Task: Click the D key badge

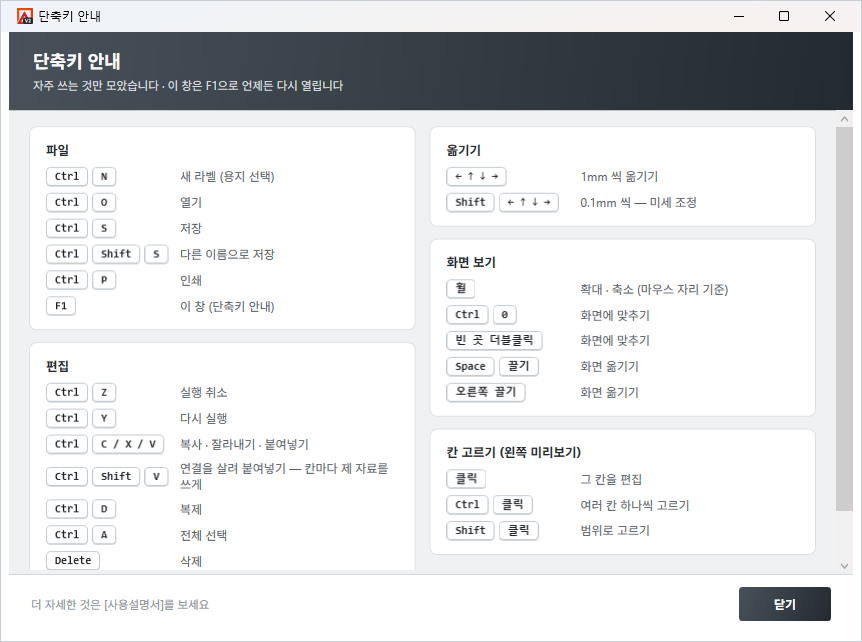Action: (104, 509)
